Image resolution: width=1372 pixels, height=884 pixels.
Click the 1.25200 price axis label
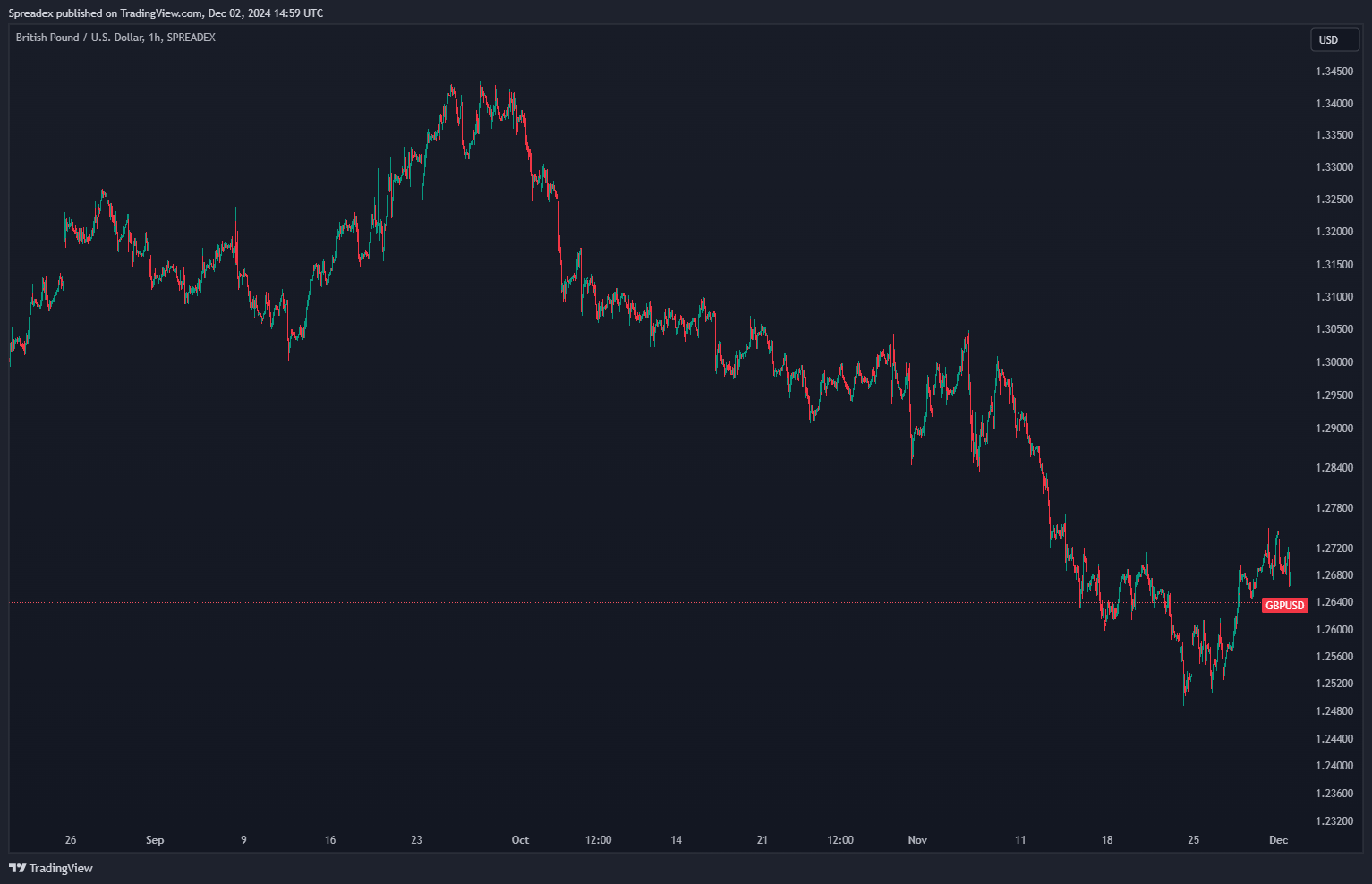pos(1334,684)
